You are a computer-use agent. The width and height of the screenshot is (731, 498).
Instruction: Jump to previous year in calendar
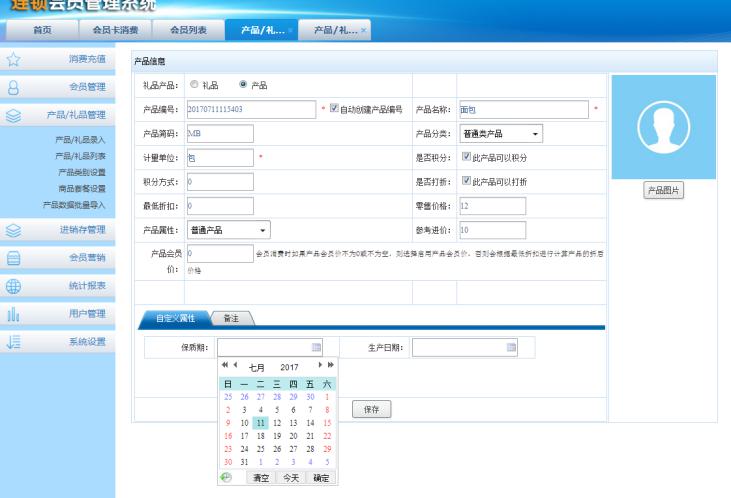(225, 367)
